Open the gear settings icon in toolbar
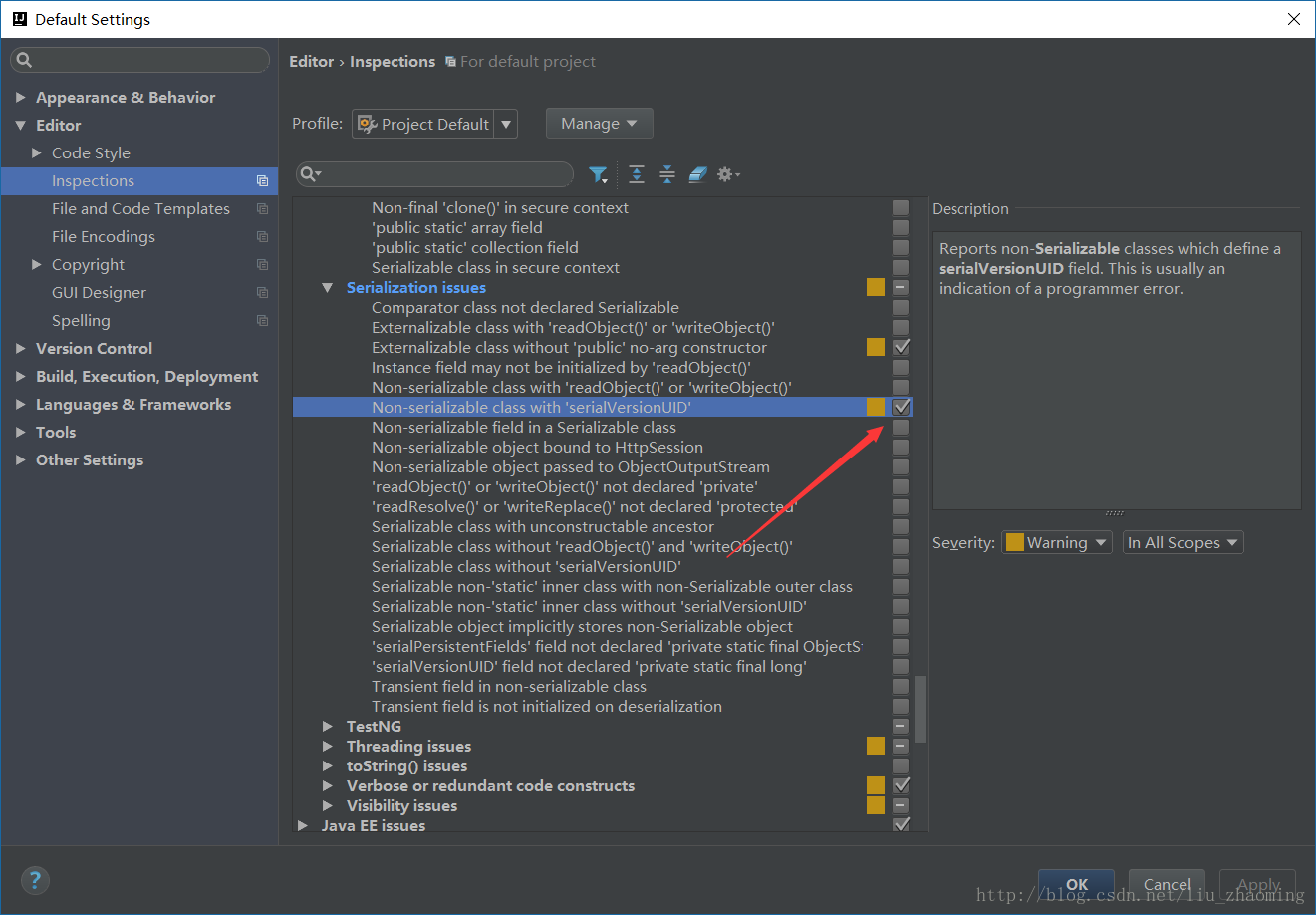1316x915 pixels. click(728, 174)
